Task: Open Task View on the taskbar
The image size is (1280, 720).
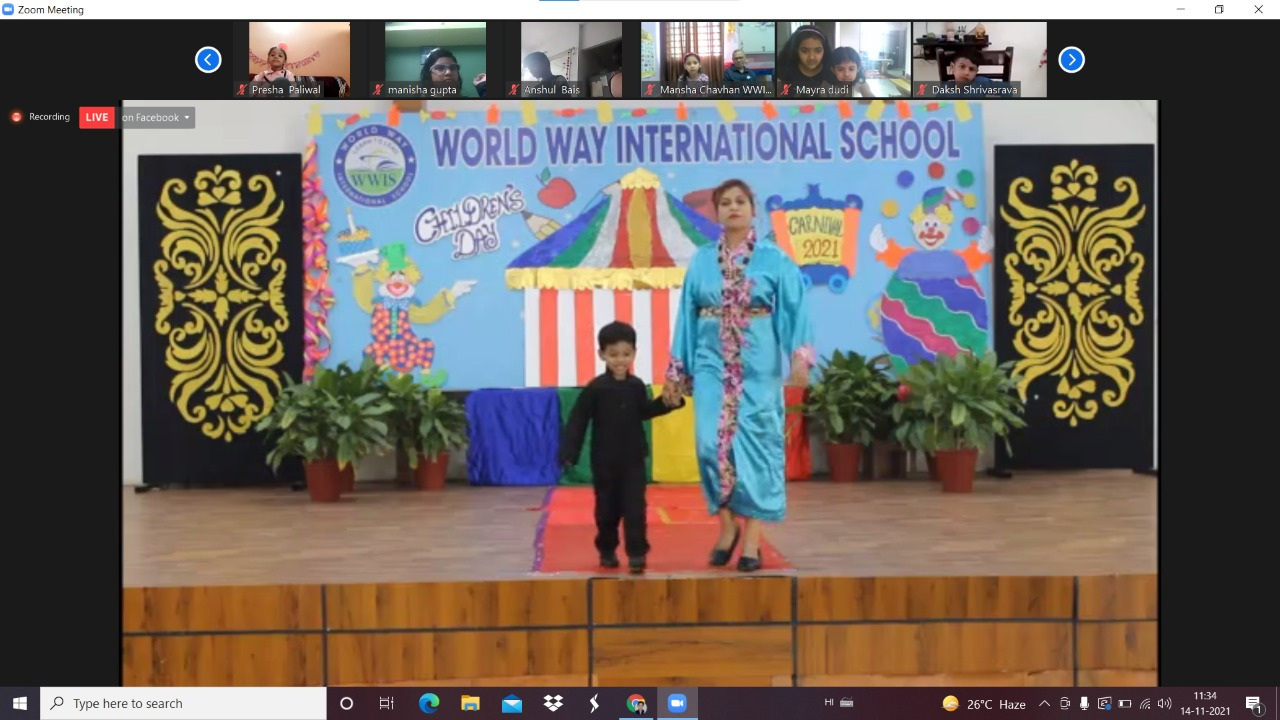Action: pos(387,703)
